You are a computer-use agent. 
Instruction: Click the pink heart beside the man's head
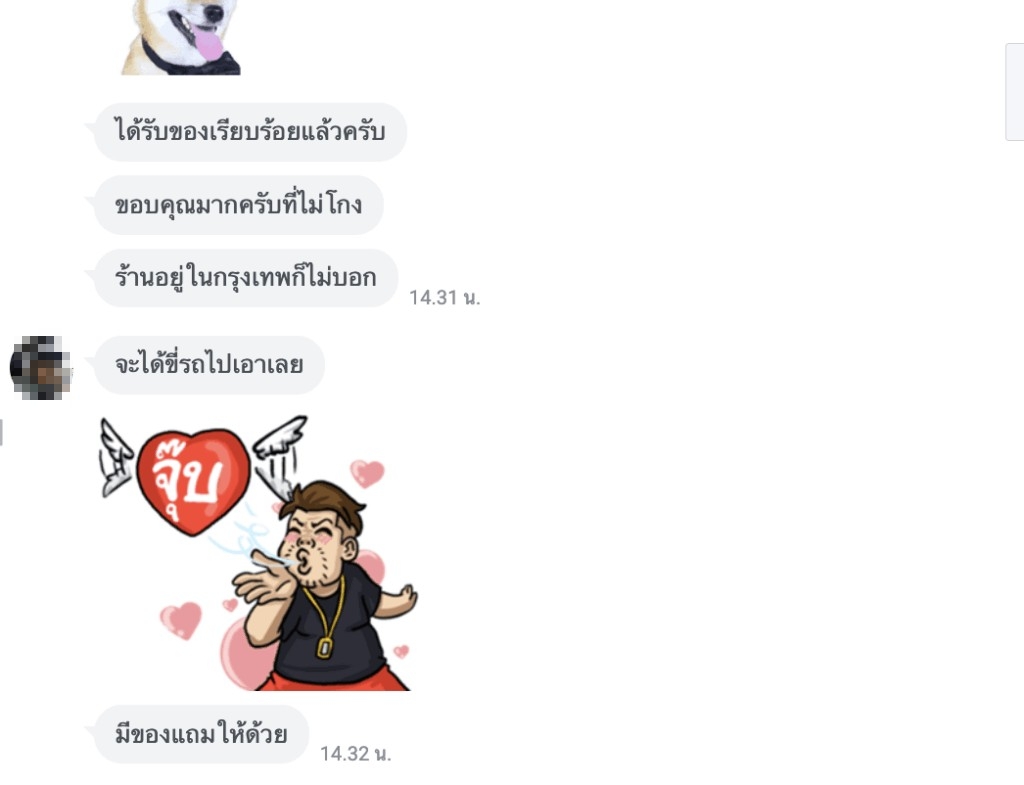click(x=367, y=473)
